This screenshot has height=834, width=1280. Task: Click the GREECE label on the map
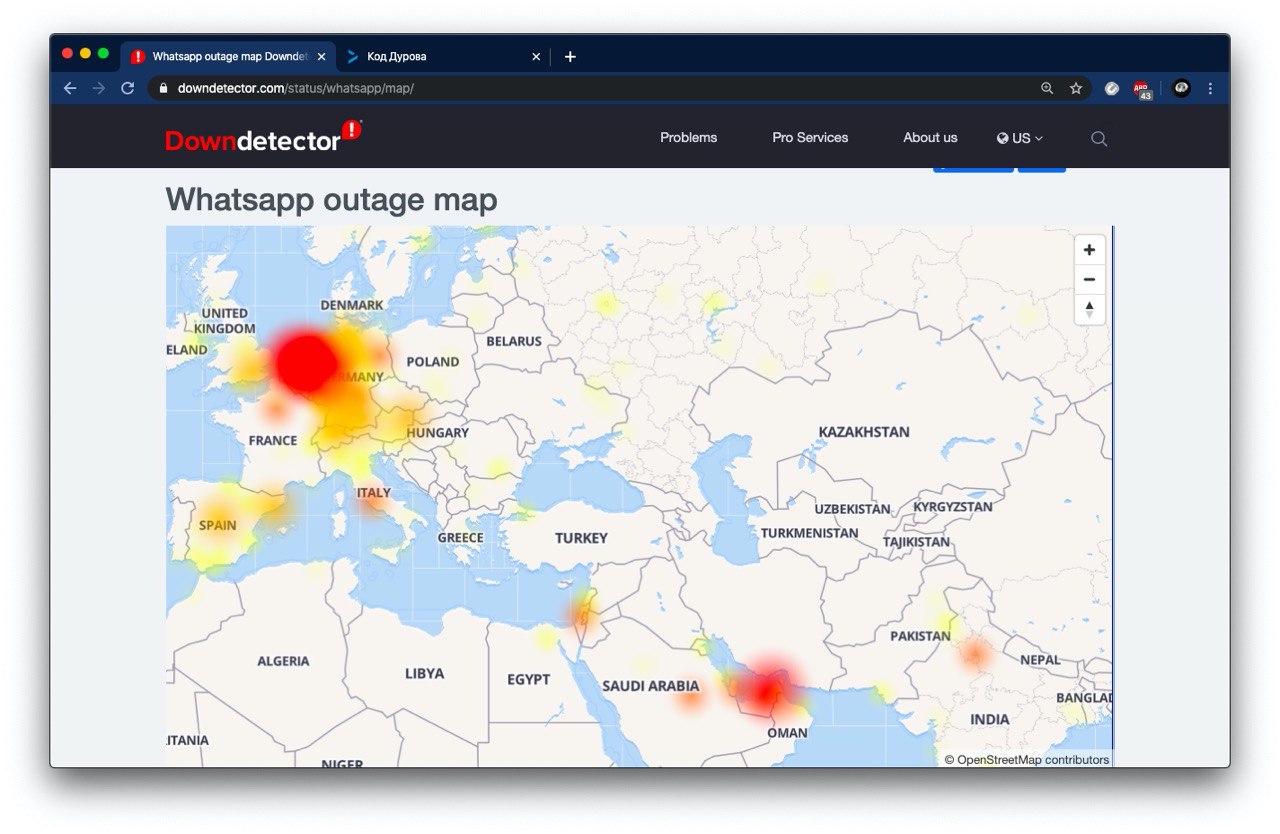click(460, 538)
